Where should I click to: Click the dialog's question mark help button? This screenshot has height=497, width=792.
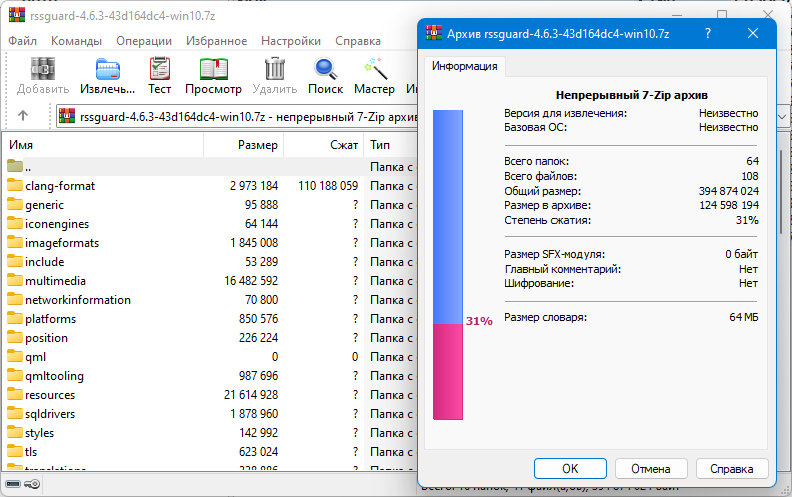pyautogui.click(x=708, y=34)
